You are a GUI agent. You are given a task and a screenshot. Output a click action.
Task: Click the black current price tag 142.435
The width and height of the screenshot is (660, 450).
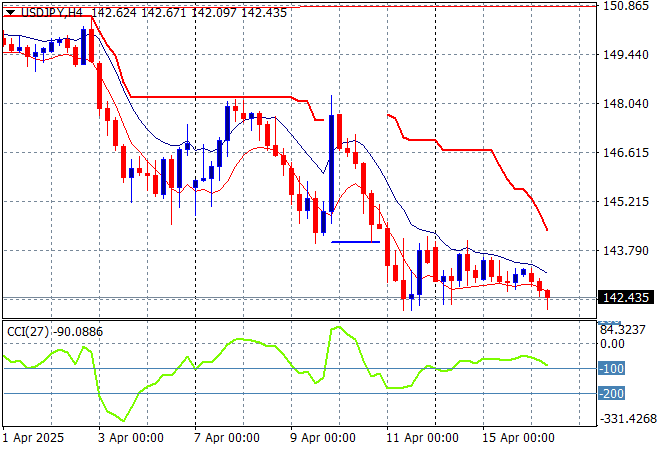(x=625, y=297)
